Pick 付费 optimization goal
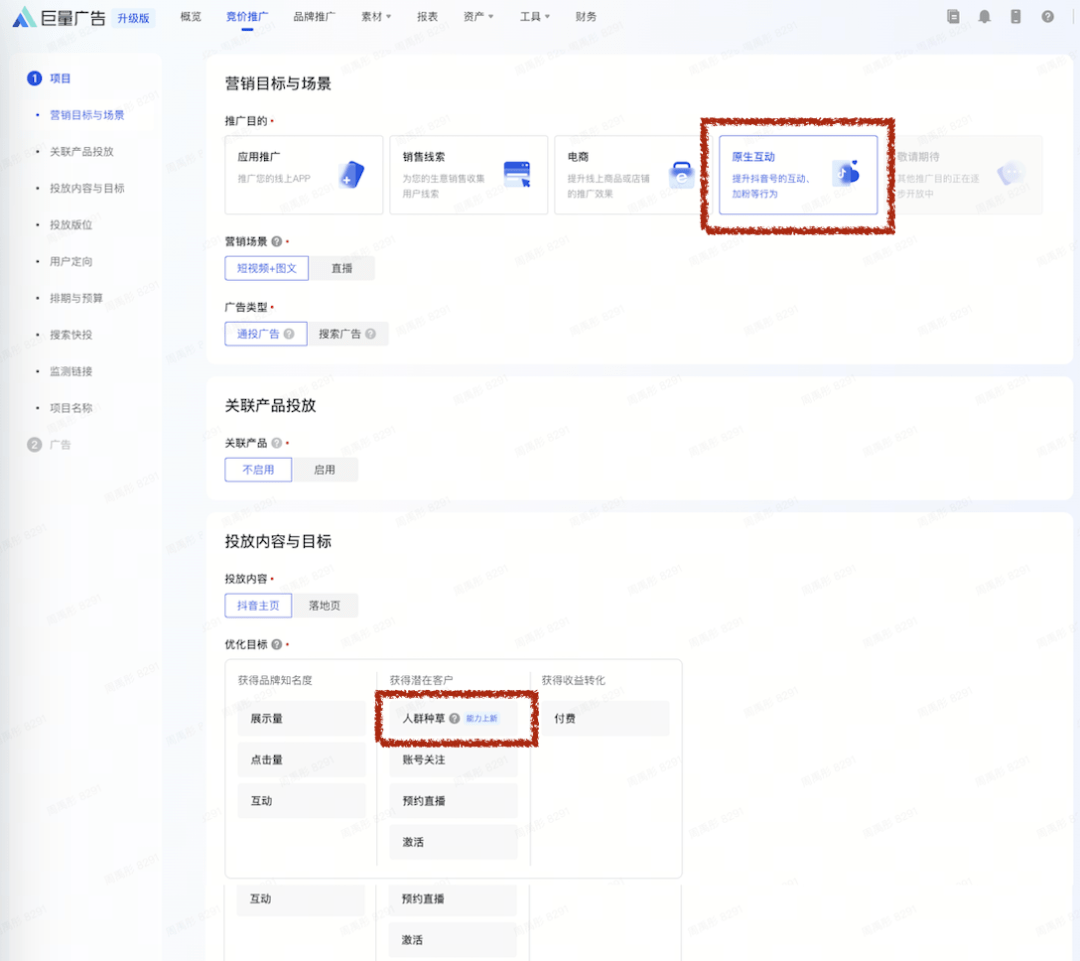The image size is (1080, 961). [x=605, y=719]
